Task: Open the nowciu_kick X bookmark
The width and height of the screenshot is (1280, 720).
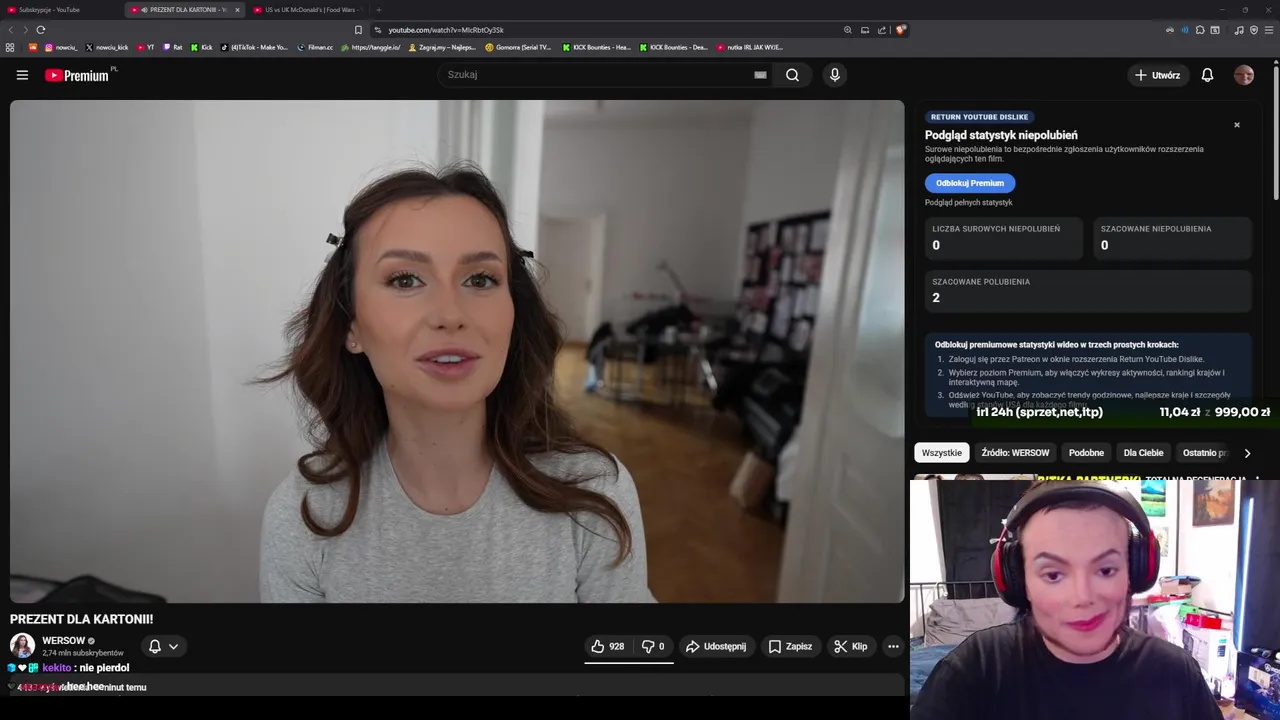Action: click(107, 47)
